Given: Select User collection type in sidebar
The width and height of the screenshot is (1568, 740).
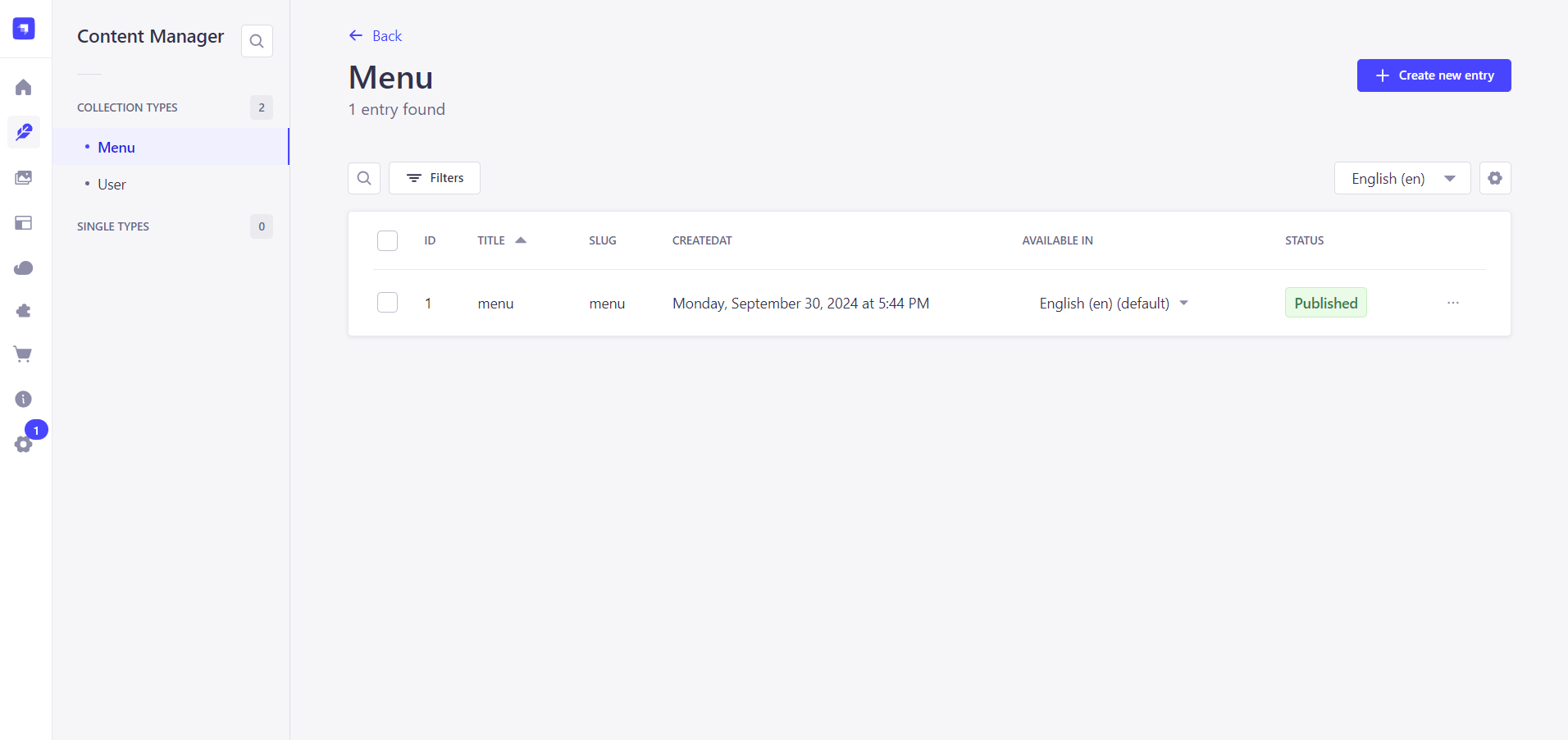Looking at the screenshot, I should pos(112,185).
